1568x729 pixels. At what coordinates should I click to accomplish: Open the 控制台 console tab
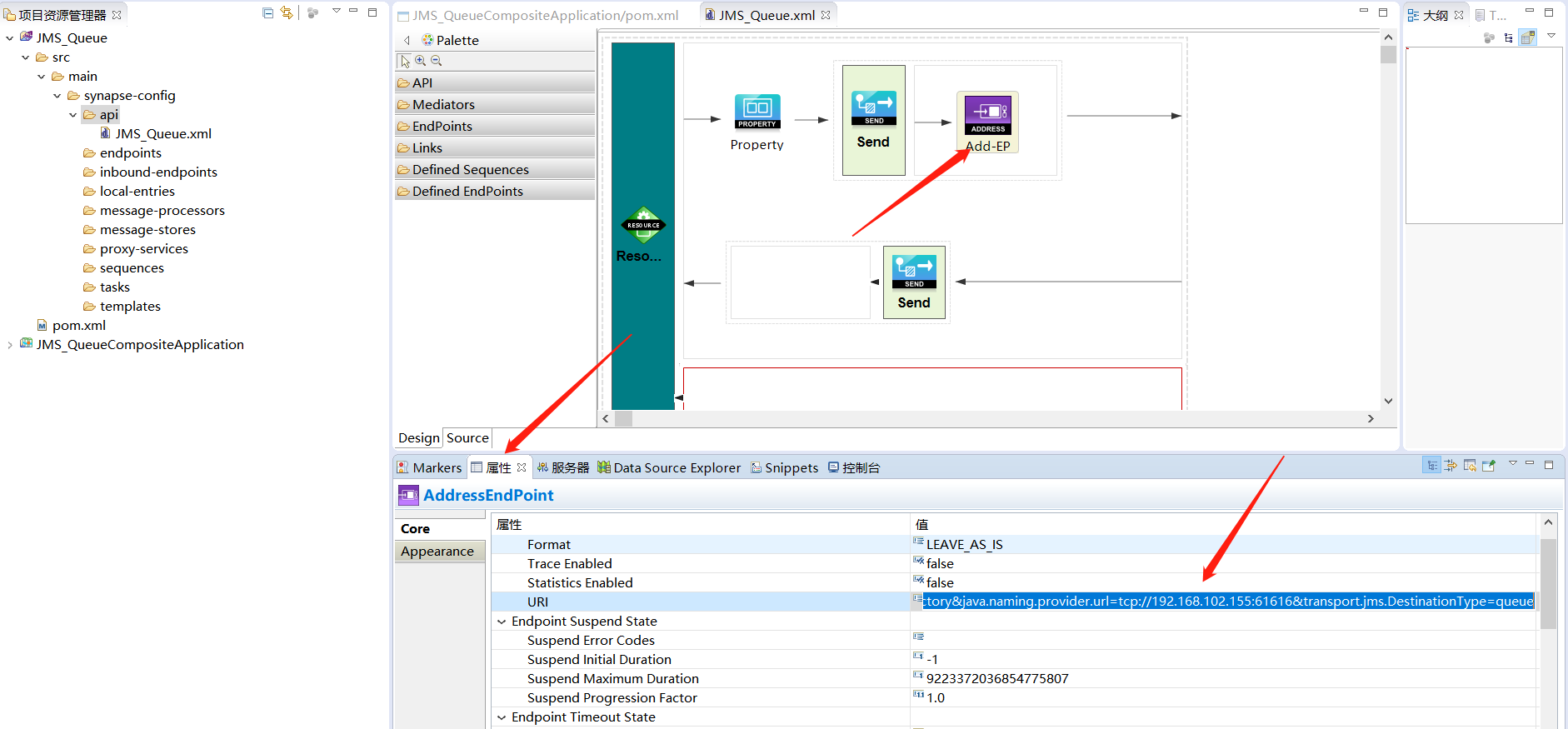(x=854, y=467)
